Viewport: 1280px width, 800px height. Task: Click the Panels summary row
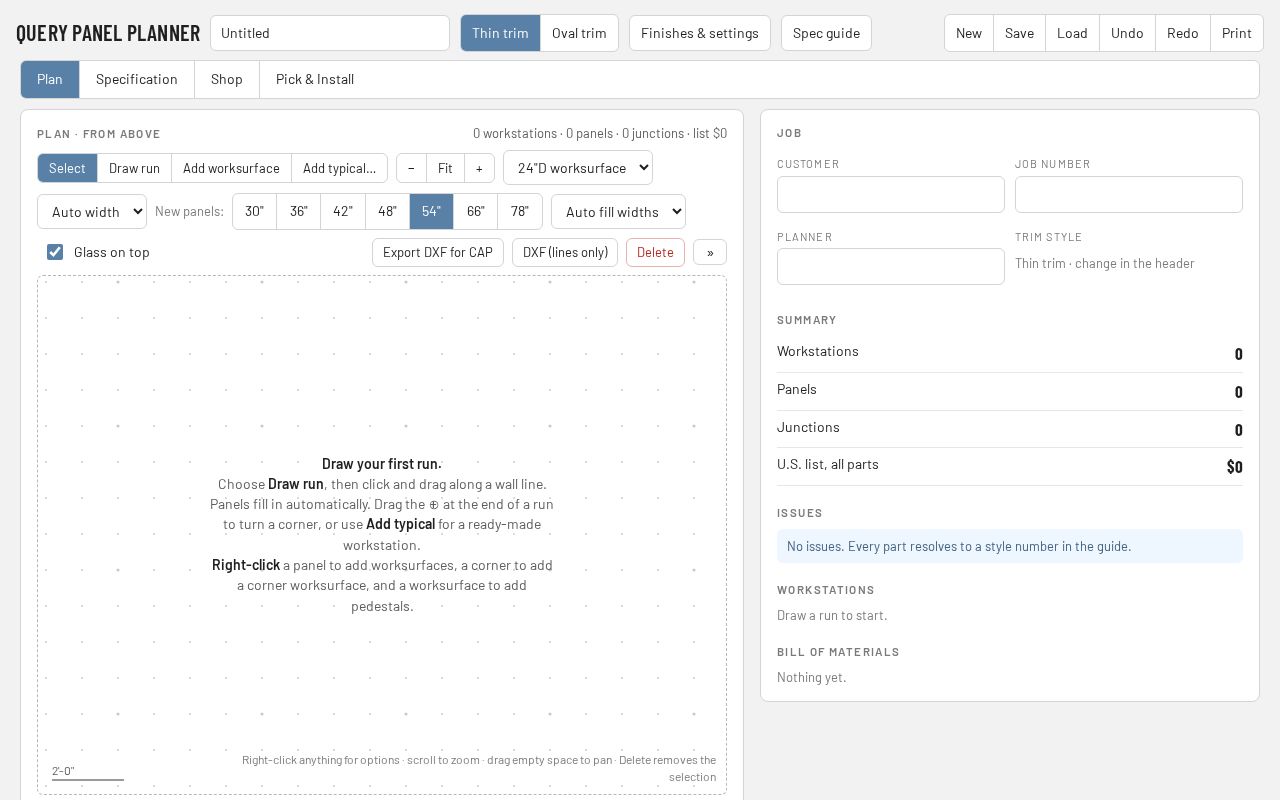[x=1010, y=391]
